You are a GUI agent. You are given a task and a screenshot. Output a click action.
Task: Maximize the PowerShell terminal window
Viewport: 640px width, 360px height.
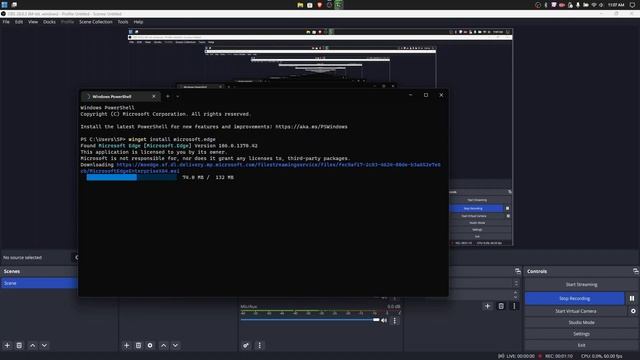426,95
